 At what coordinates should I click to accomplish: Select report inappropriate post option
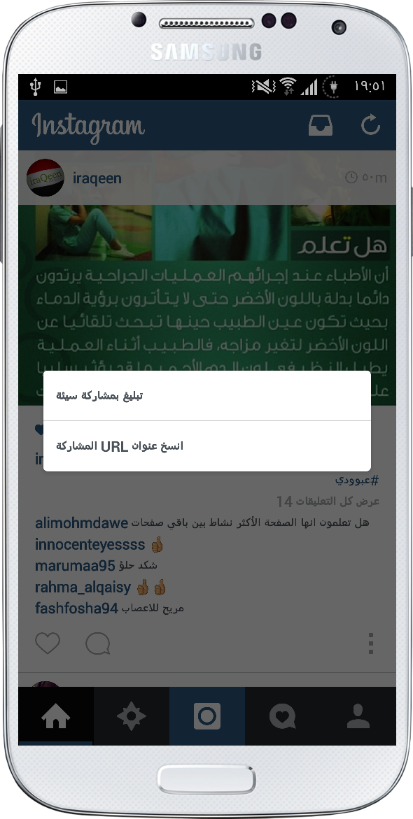point(207,395)
